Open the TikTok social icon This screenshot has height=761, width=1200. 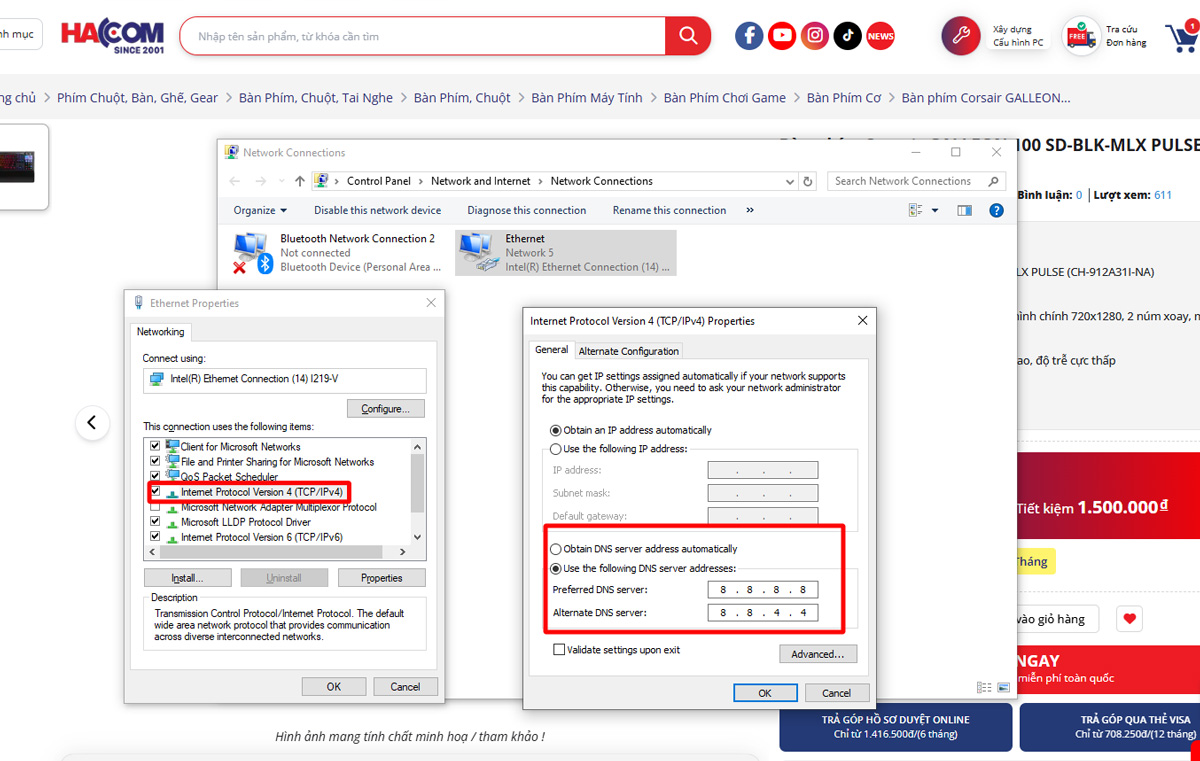pyautogui.click(x=848, y=36)
